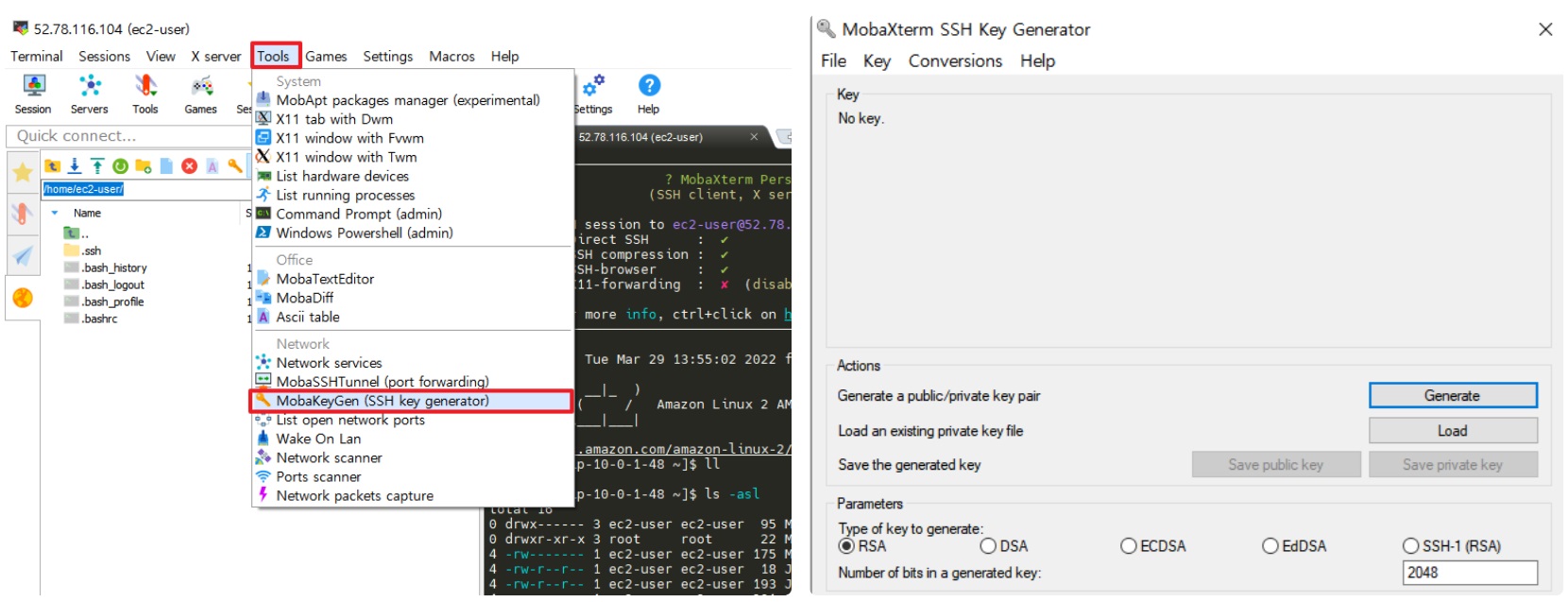Viewport: 1568px width, 602px height.
Task: Choose Wake On Lan menu entry
Action: click(x=412, y=439)
